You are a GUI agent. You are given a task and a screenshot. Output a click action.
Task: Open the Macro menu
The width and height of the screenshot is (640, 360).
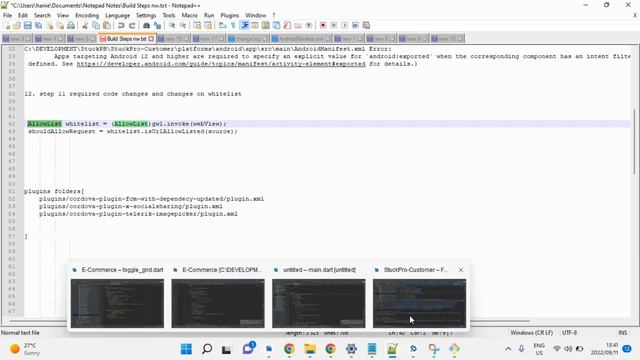(x=189, y=15)
